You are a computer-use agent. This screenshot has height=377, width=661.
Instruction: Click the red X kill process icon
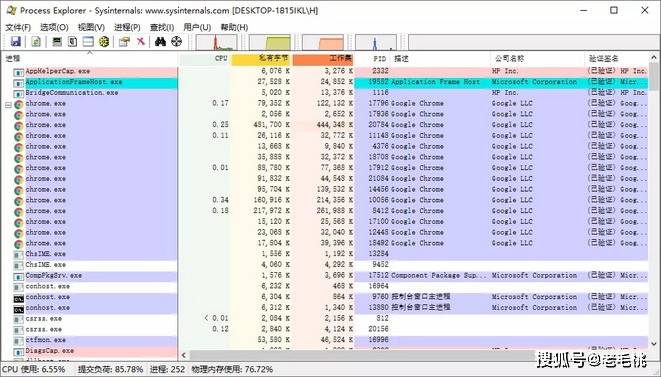tap(140, 41)
